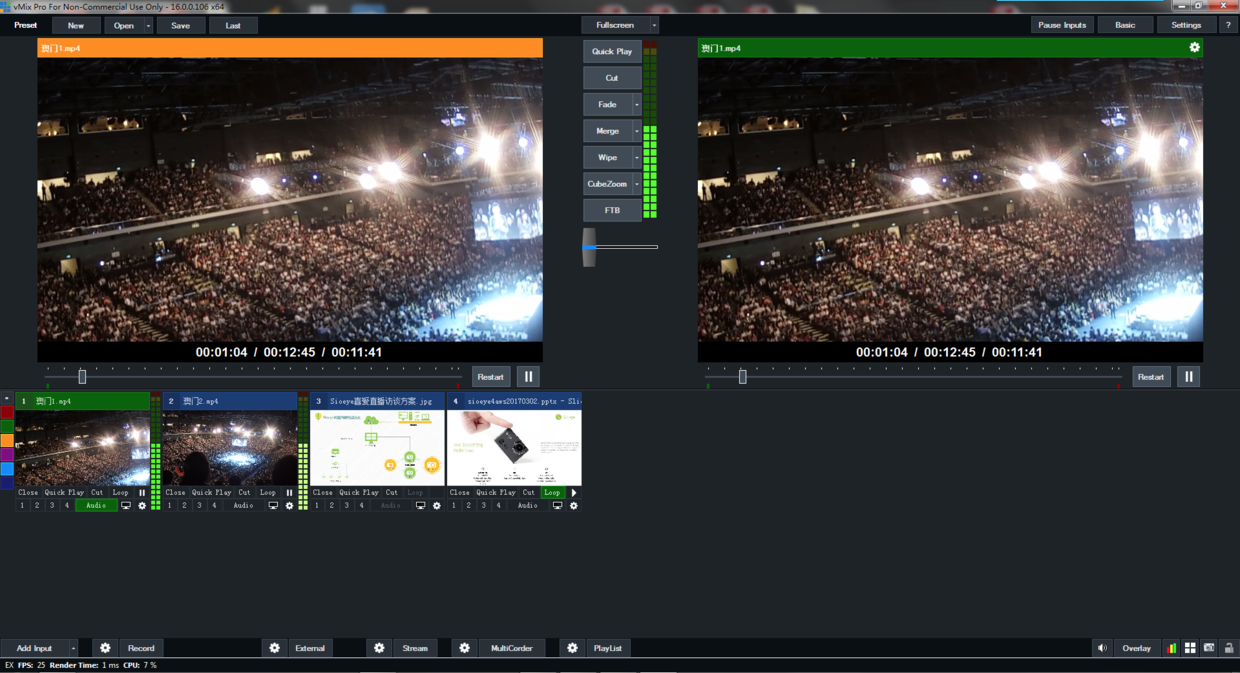Click the FTB button

612,211
